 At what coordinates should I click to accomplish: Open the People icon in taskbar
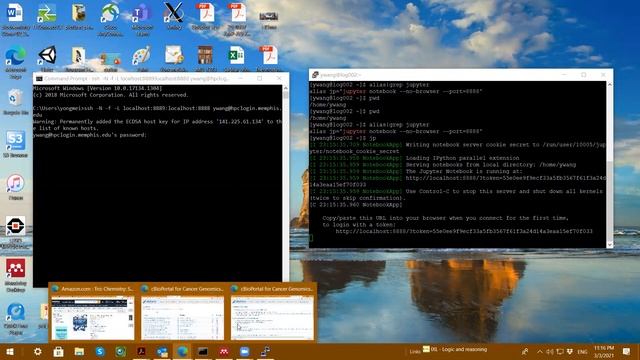coord(525,351)
